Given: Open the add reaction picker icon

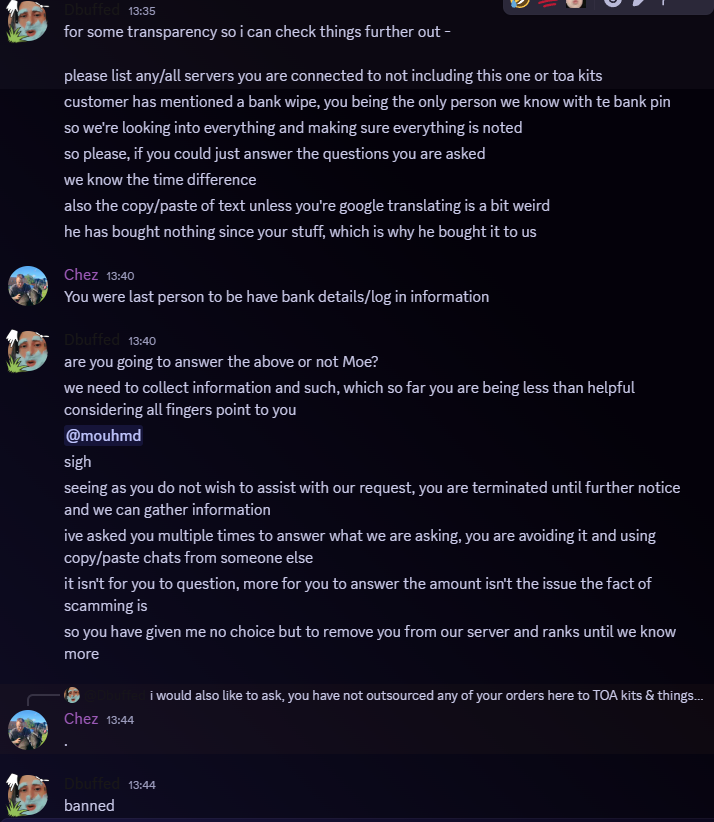Looking at the screenshot, I should point(612,3).
